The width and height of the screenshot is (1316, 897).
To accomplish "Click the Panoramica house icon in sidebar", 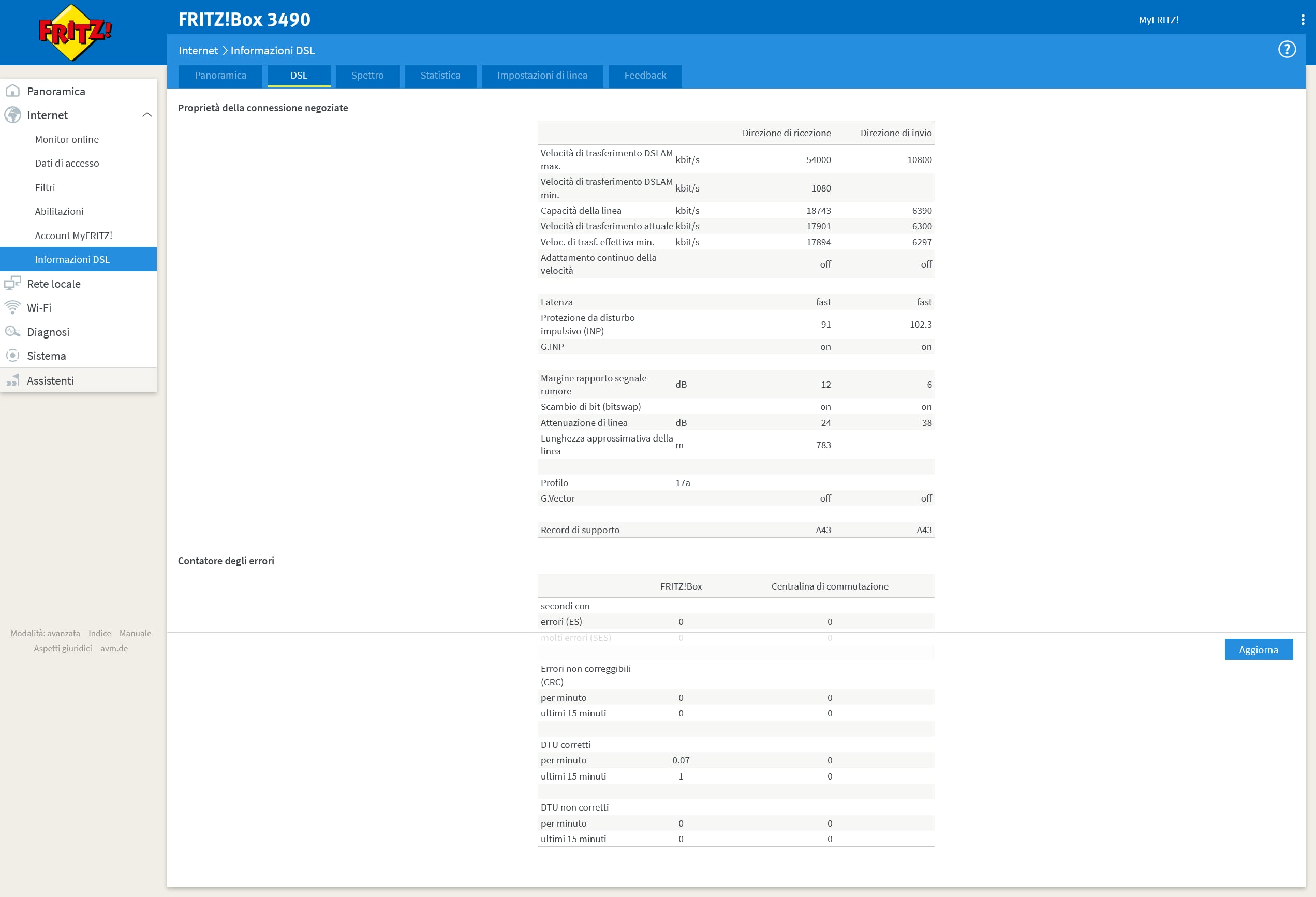I will click(12, 91).
